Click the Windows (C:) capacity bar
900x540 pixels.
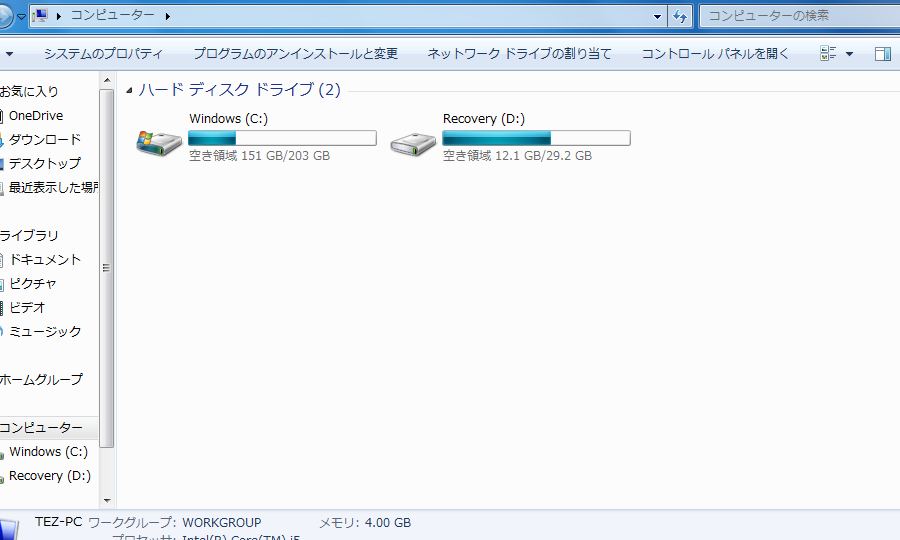(282, 138)
